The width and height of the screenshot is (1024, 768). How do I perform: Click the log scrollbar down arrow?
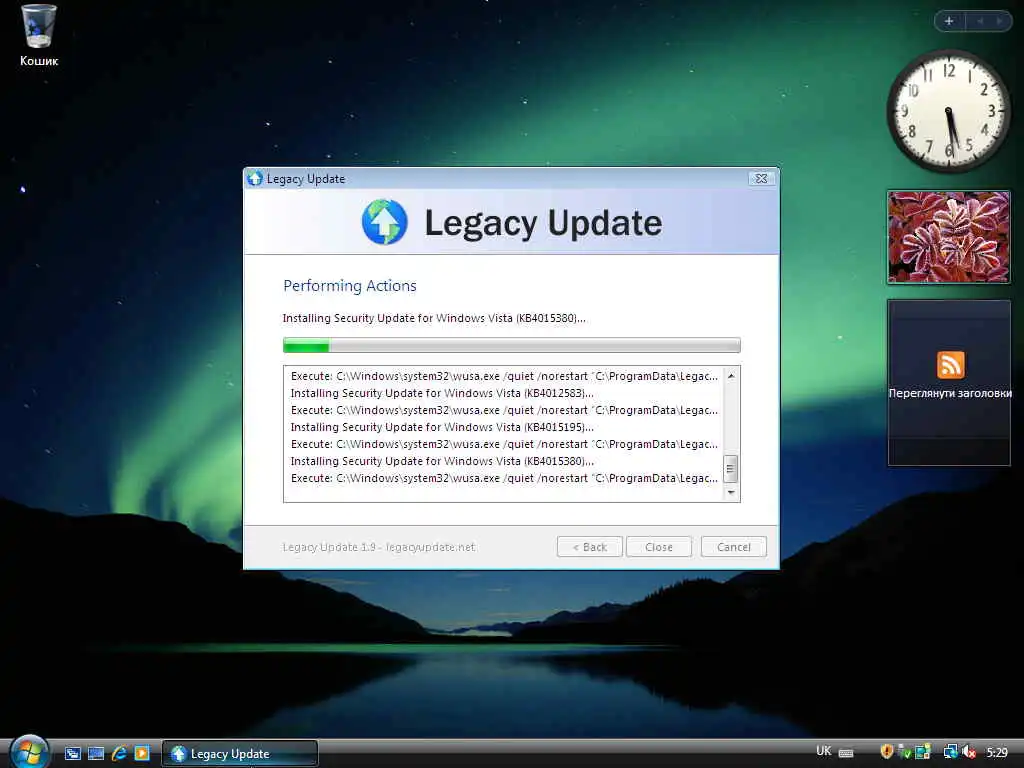(731, 492)
